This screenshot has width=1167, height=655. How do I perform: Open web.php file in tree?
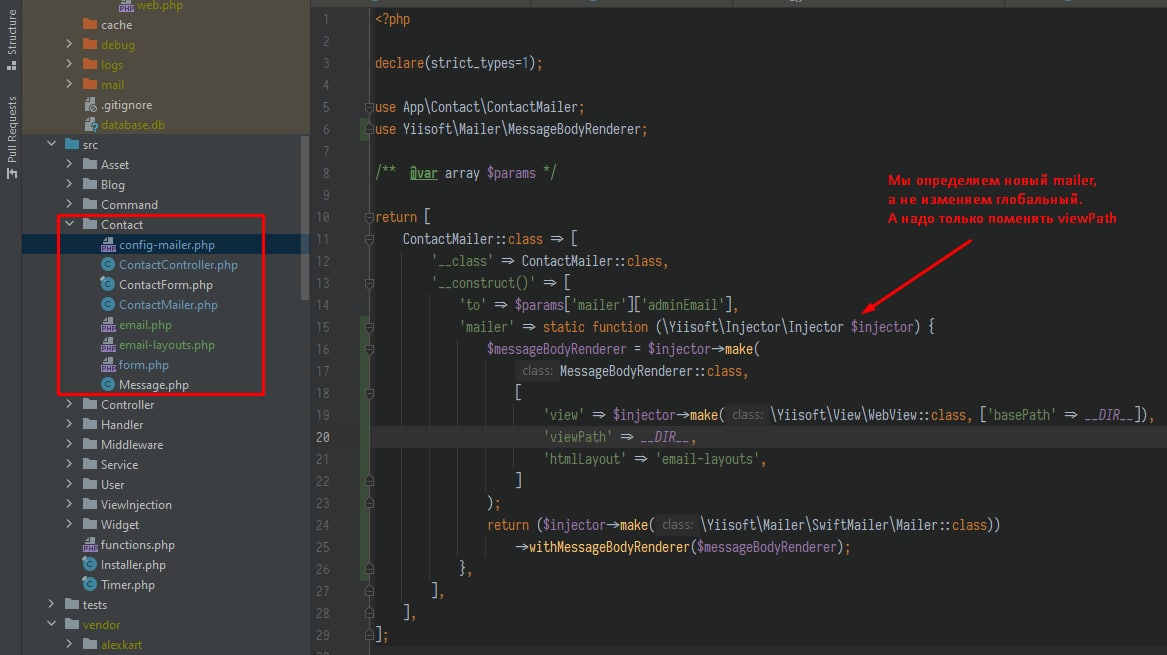(160, 6)
